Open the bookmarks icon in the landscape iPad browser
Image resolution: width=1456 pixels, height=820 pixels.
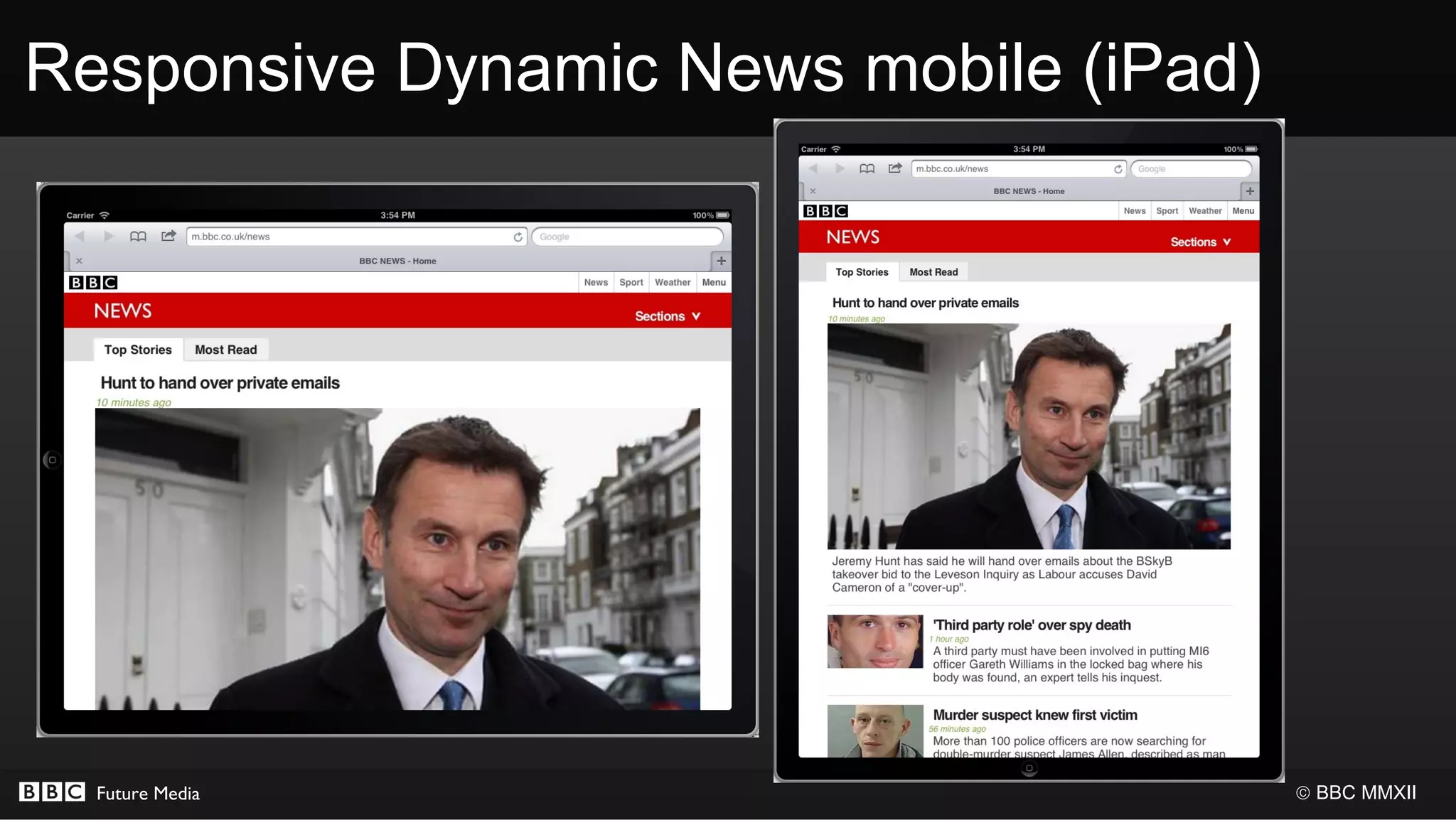[x=138, y=236]
